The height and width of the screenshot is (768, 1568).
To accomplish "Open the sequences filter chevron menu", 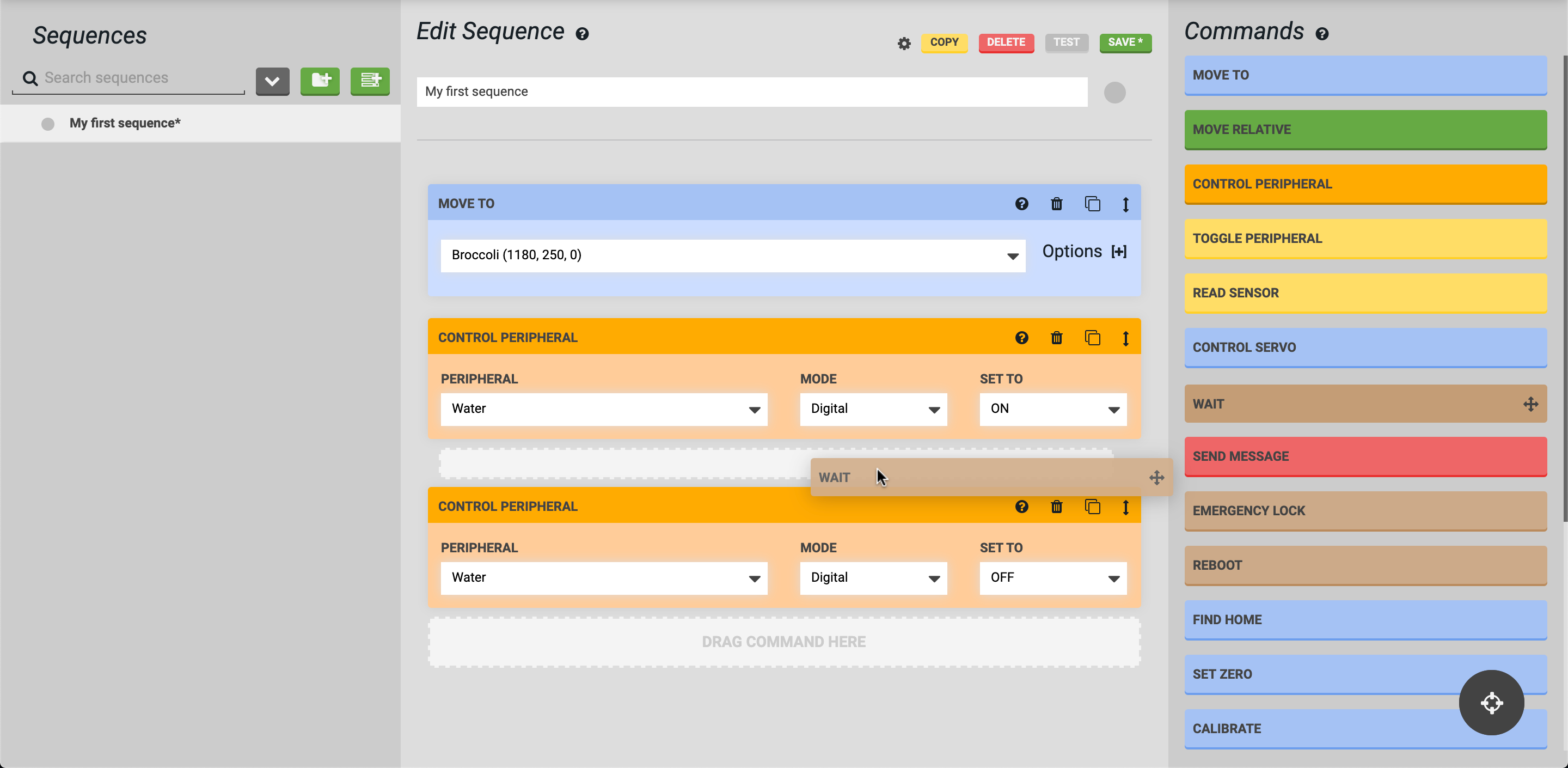I will 272,81.
